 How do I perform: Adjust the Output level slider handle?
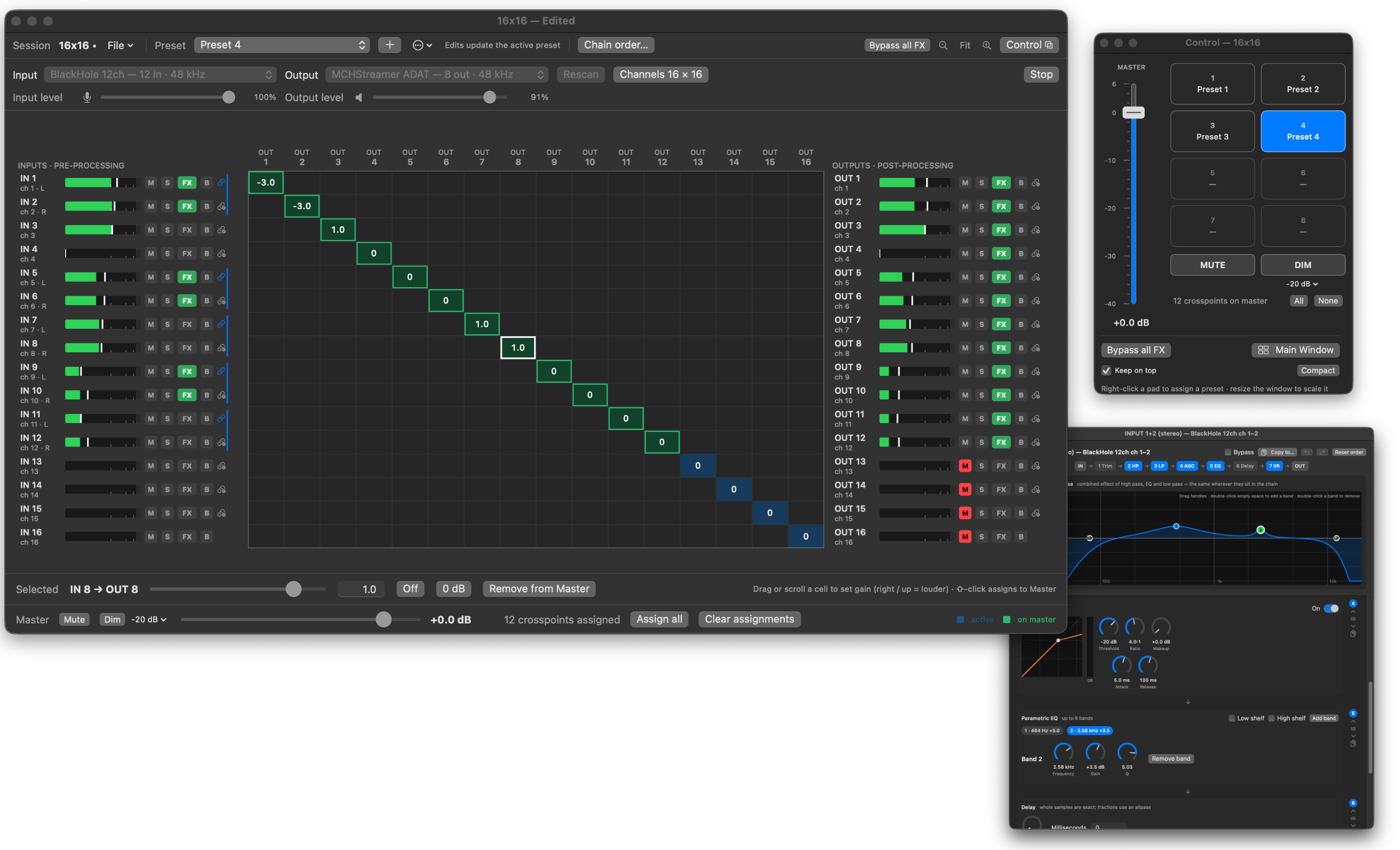coord(489,97)
